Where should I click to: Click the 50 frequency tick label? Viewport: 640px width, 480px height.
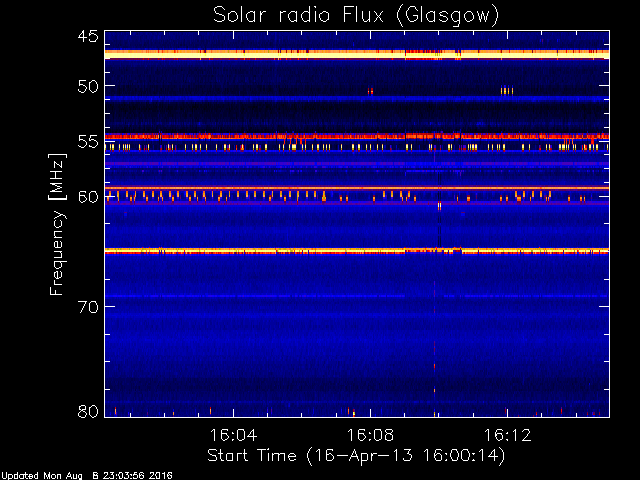pyautogui.click(x=88, y=87)
